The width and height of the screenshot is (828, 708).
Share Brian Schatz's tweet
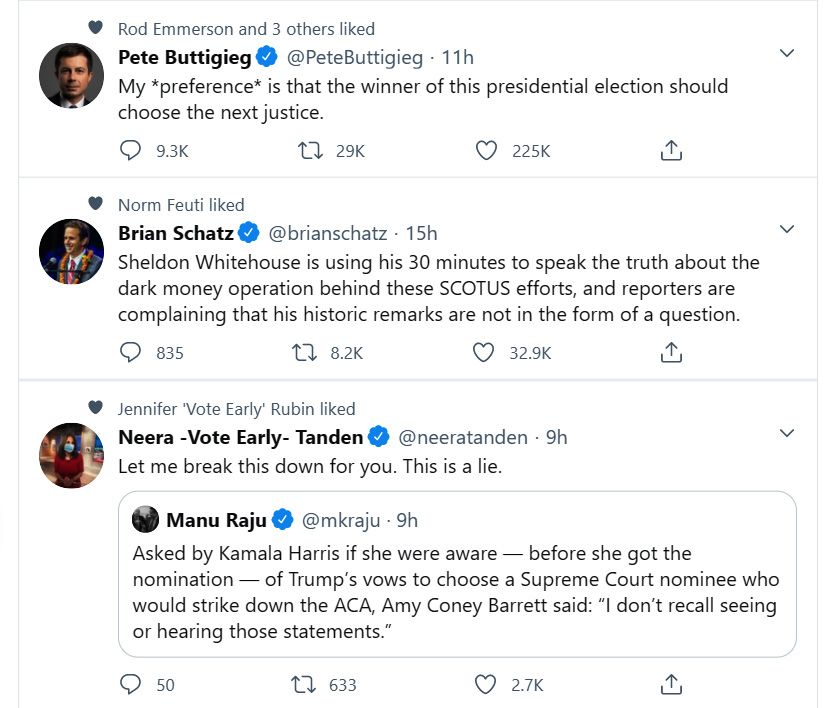click(672, 352)
